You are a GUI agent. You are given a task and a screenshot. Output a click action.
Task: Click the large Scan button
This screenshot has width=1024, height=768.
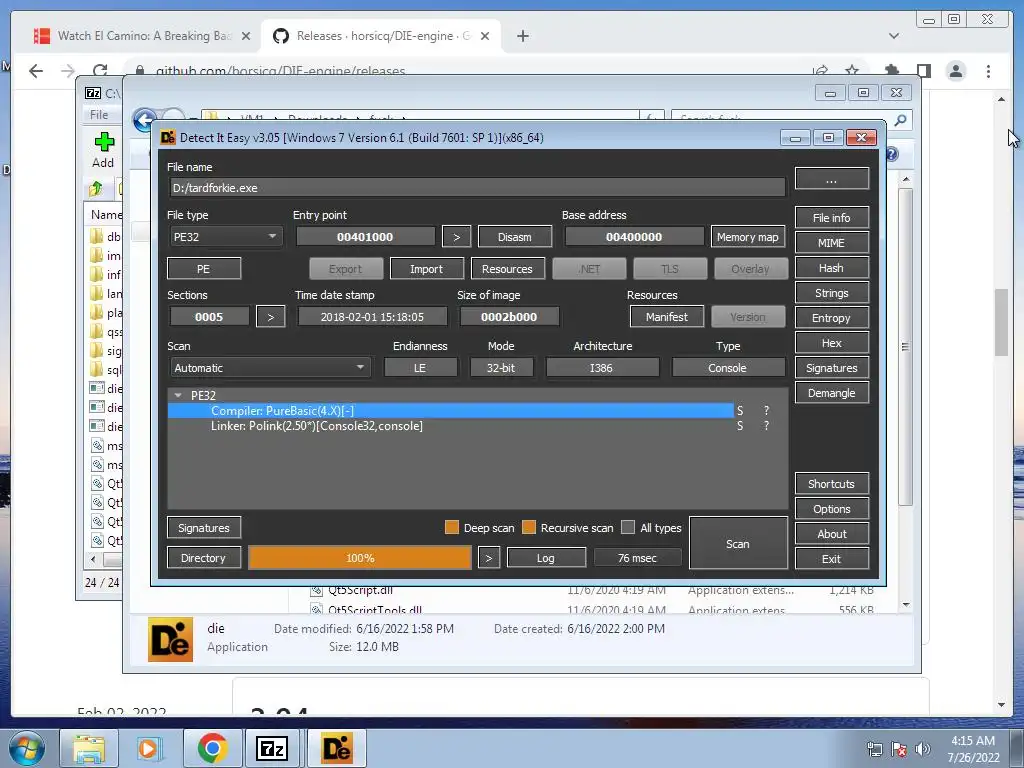click(x=738, y=543)
